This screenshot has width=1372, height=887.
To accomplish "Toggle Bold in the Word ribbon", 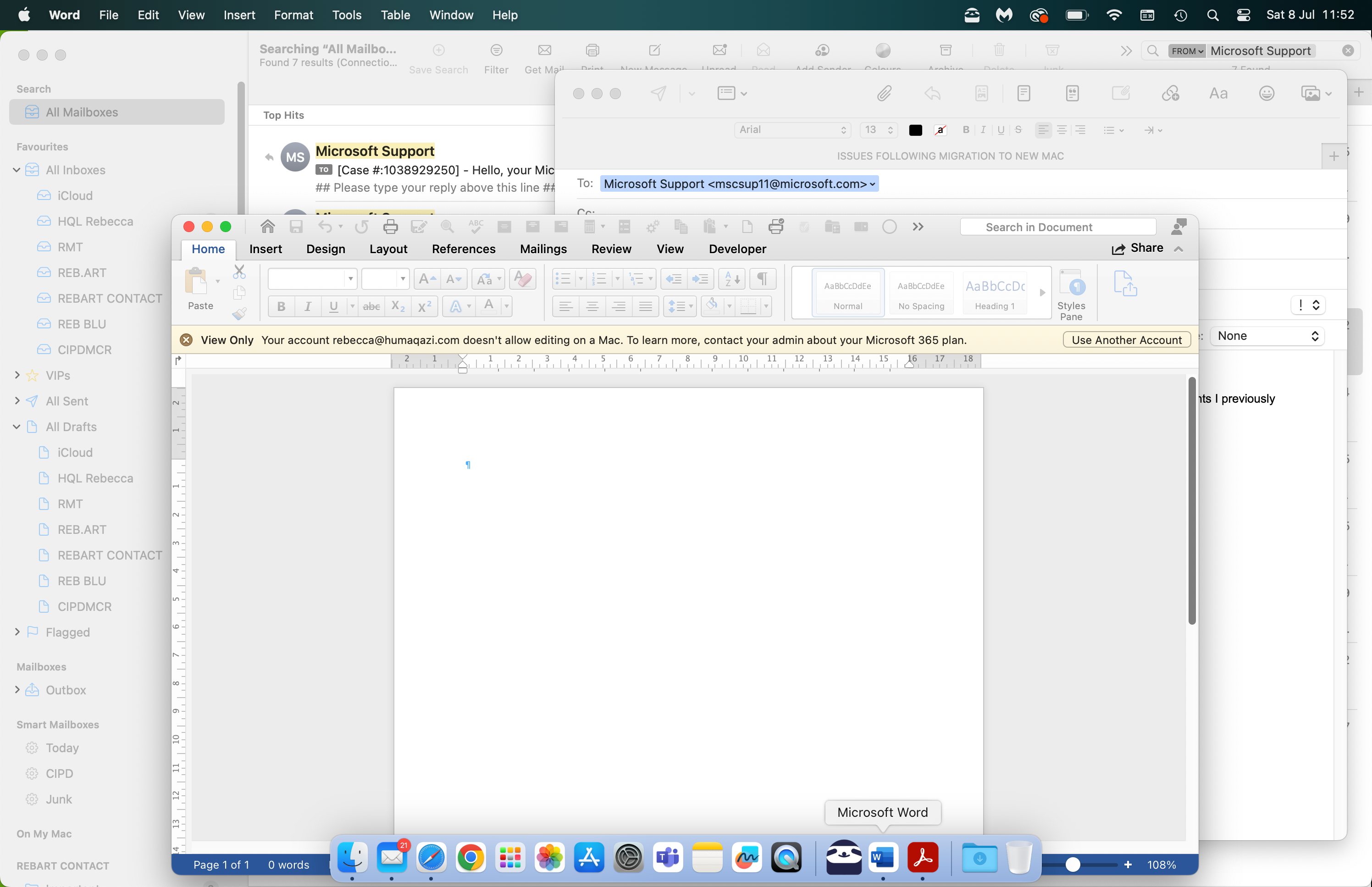I will coord(281,306).
